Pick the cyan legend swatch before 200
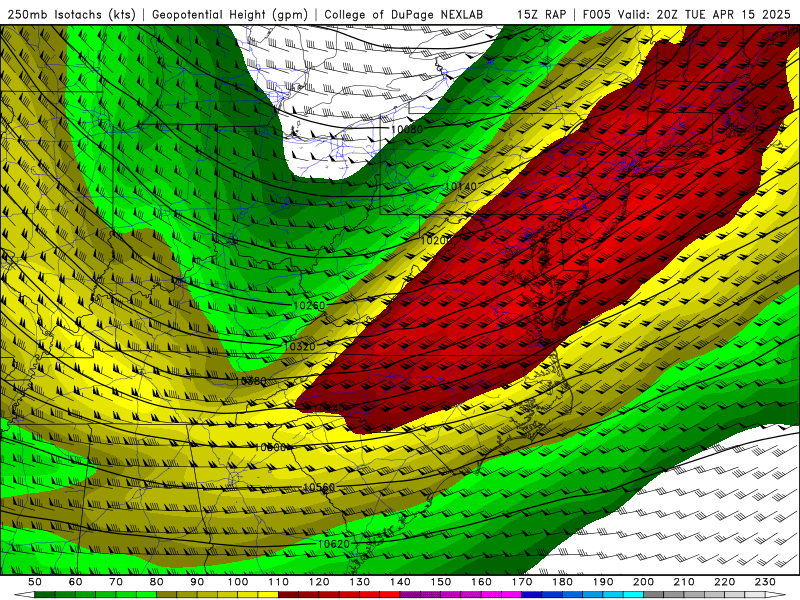 click(x=633, y=595)
